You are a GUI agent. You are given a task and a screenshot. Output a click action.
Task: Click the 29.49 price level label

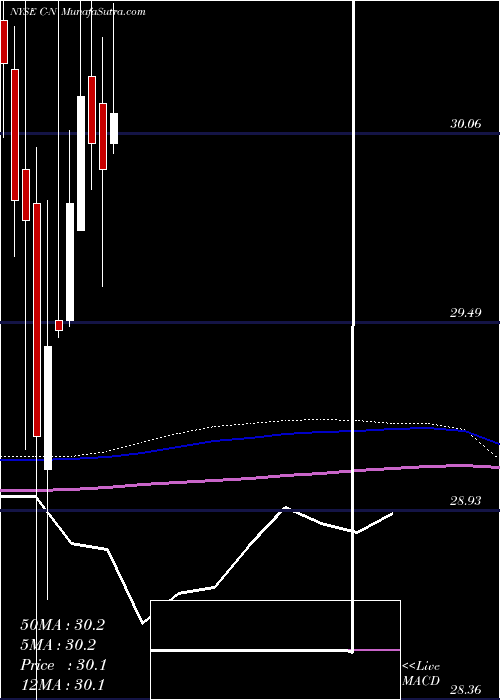coord(465,312)
